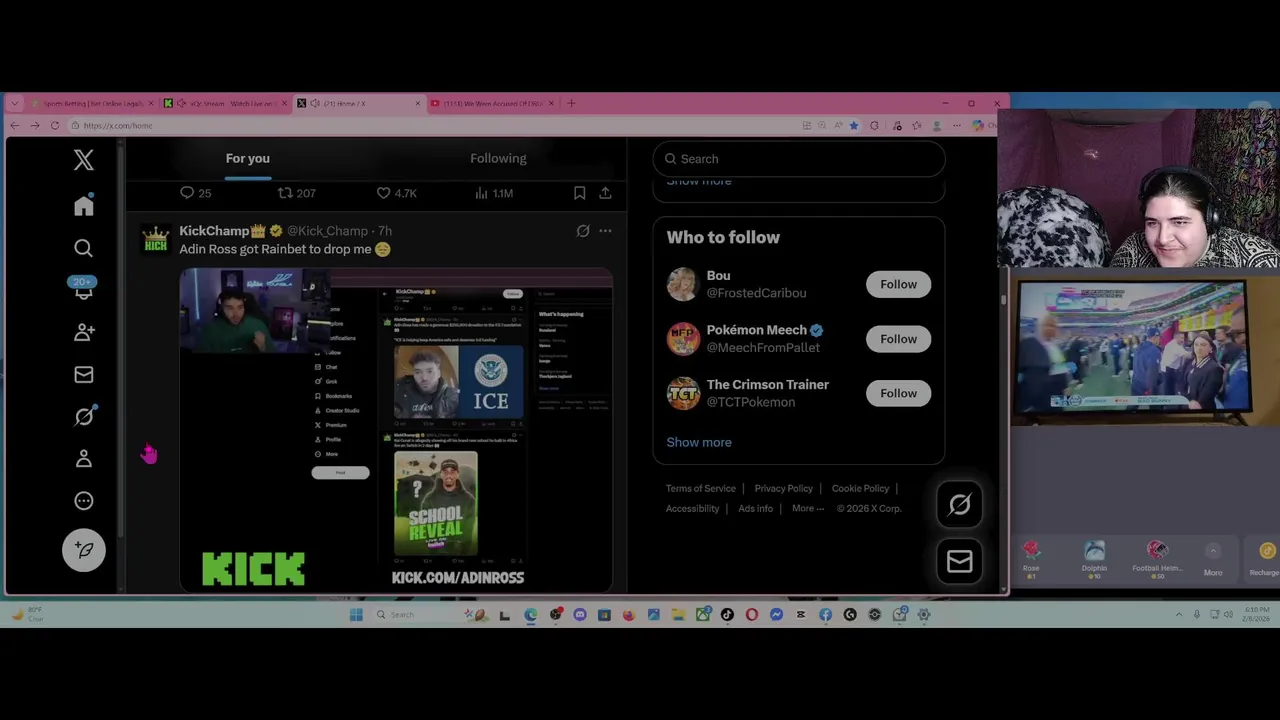Viewport: 1280px width, 720px height.
Task: Click KickChamp's profile avatar
Action: (x=155, y=240)
